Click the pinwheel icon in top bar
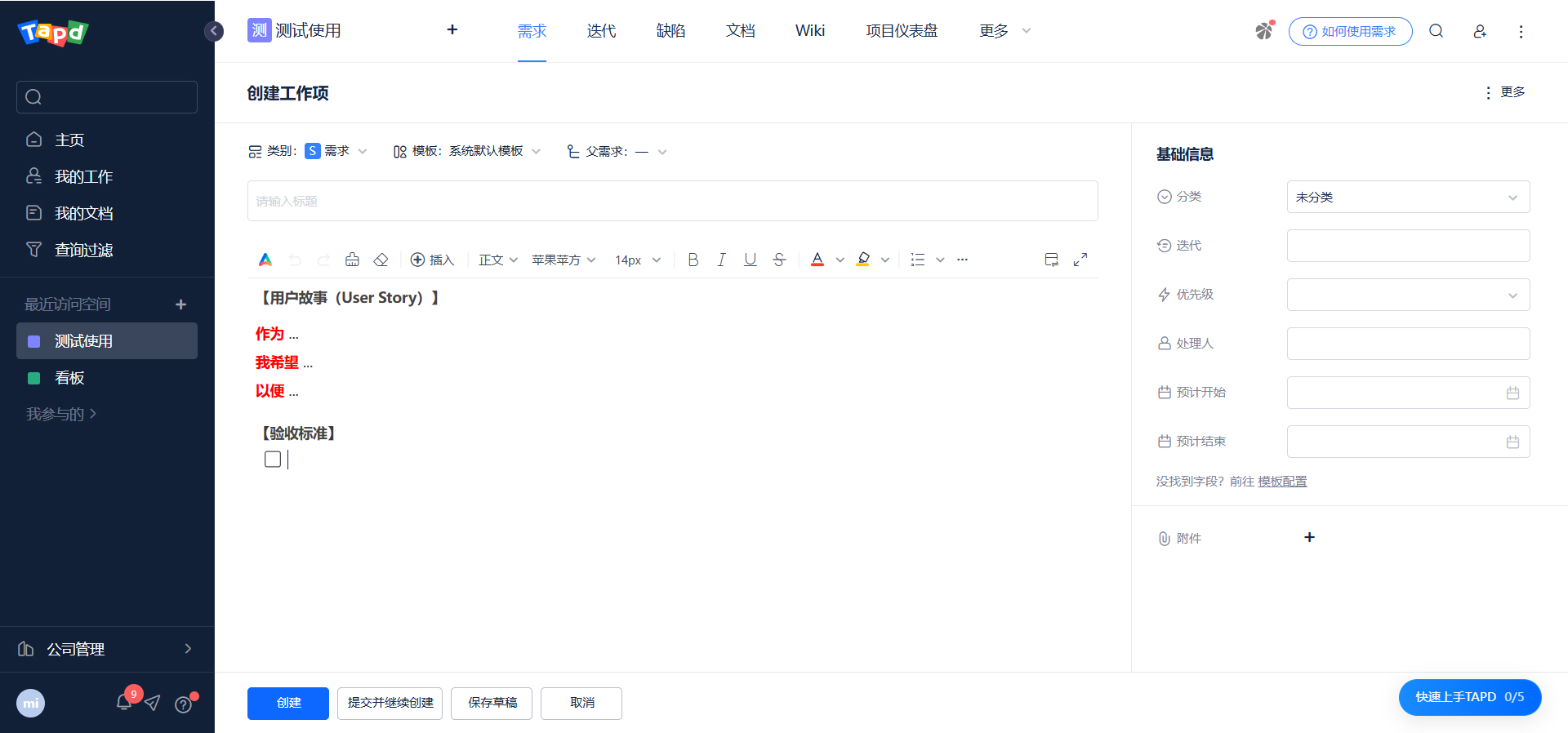This screenshot has width=1568, height=733. point(1264,31)
